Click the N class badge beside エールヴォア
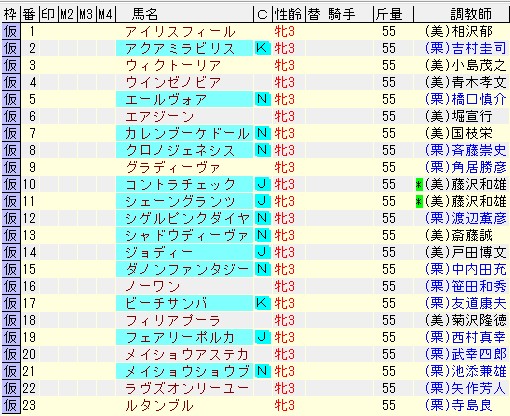510x416 pixels. click(x=262, y=99)
